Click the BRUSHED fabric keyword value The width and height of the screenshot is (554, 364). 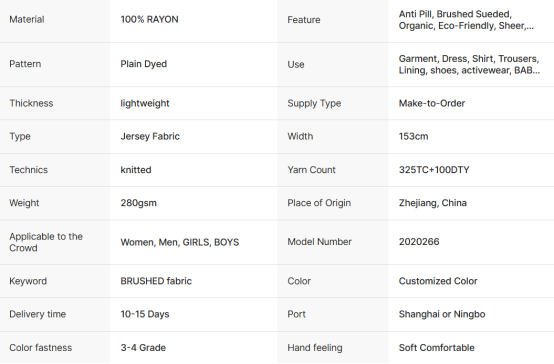coord(156,281)
